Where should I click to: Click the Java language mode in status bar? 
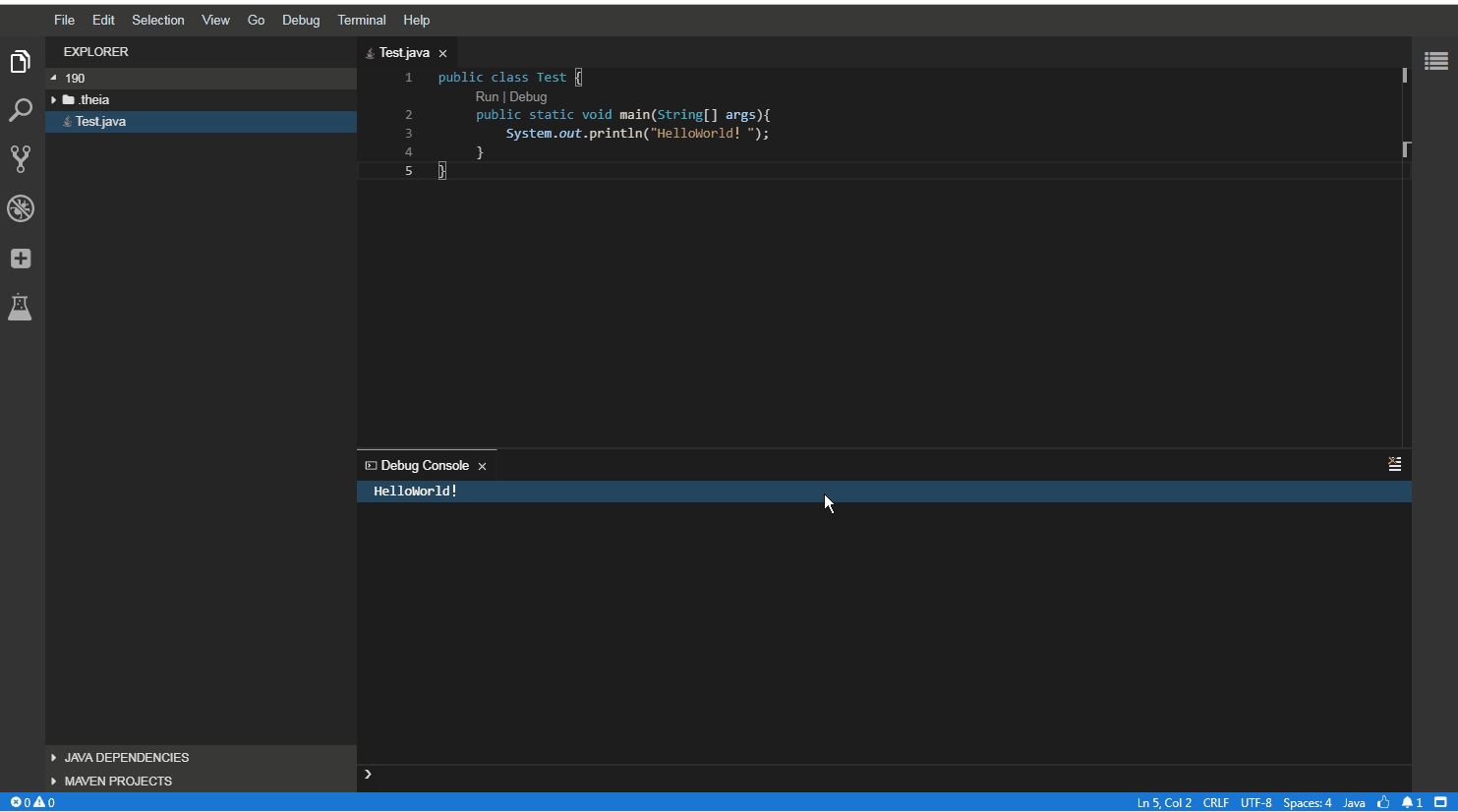[1354, 802]
